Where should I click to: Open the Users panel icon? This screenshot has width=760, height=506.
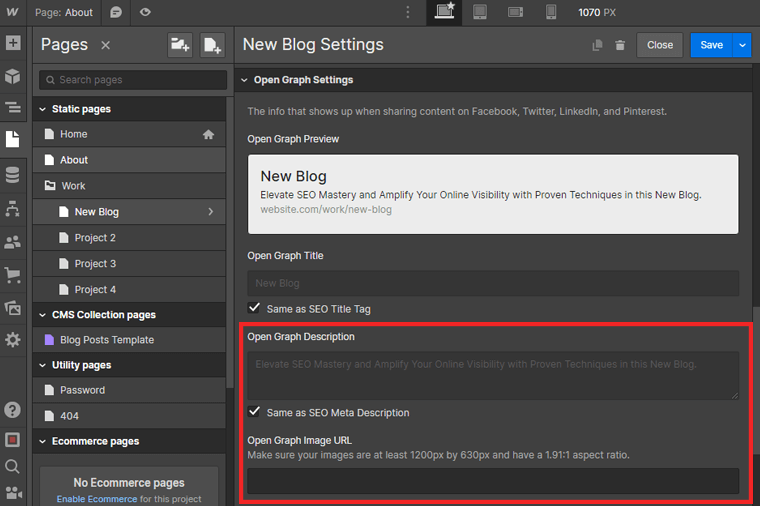click(13, 242)
